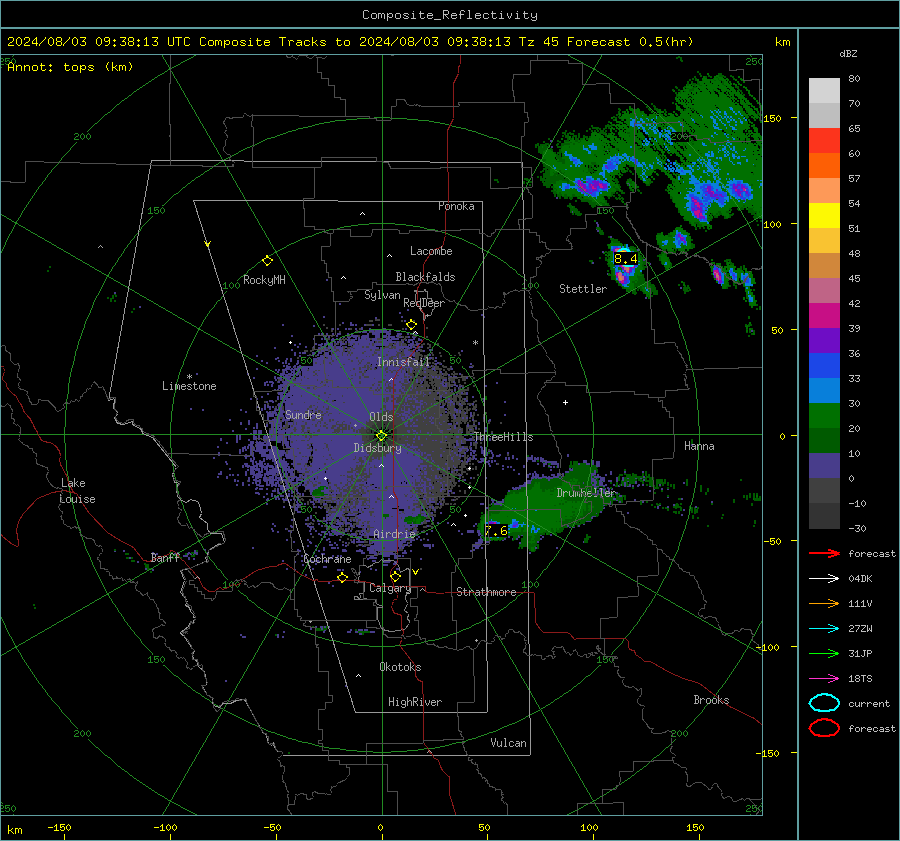Viewport: 900px width, 841px height.
Task: Click the red forecast ellipse legend icon
Action: point(824,728)
